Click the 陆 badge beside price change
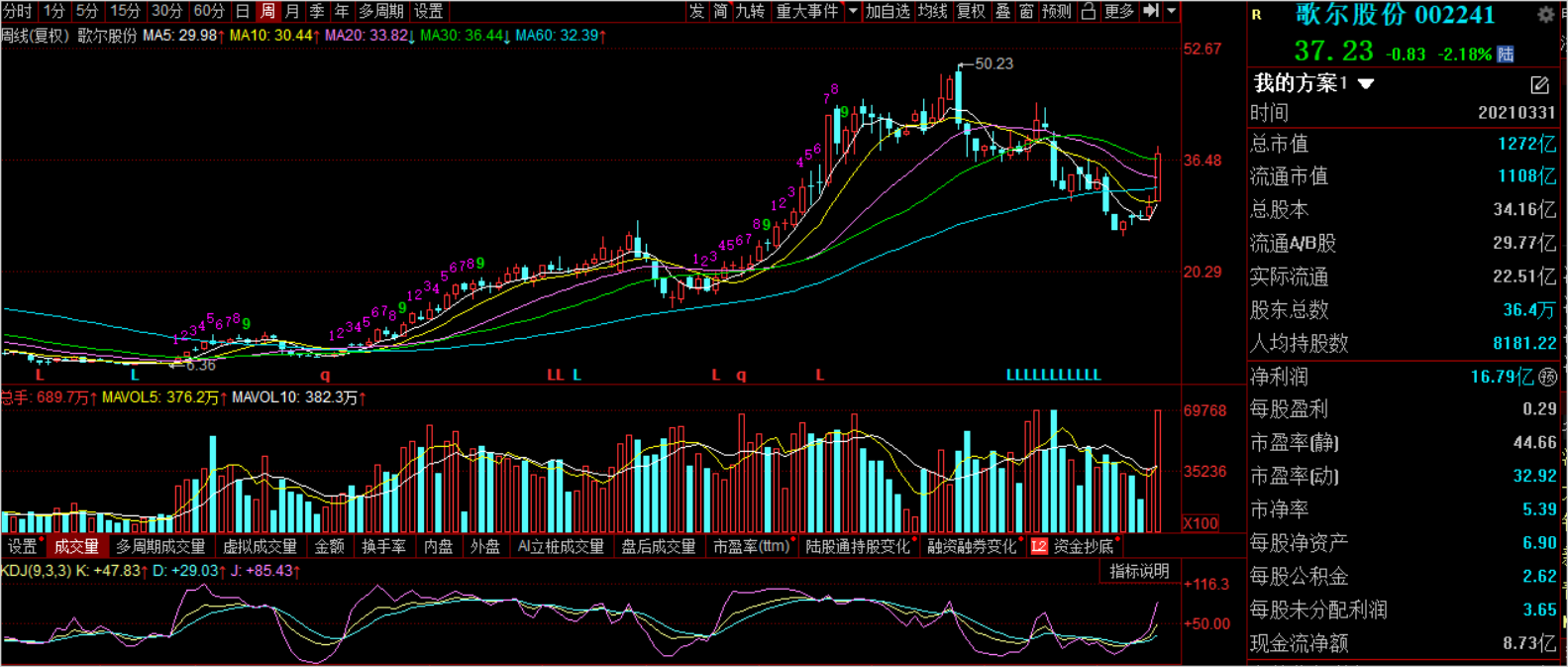The height and width of the screenshot is (667, 1568). pyautogui.click(x=1506, y=54)
